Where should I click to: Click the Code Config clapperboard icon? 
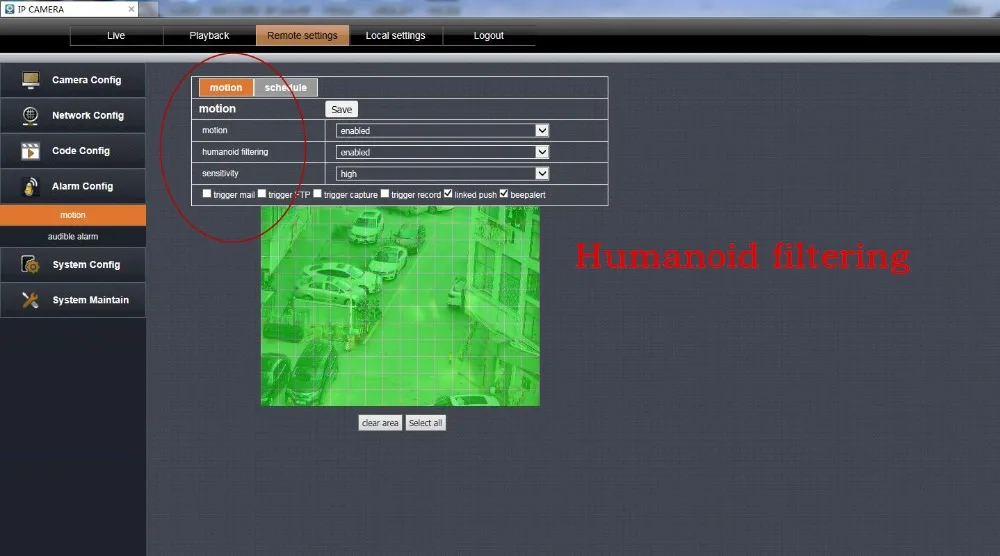click(30, 151)
